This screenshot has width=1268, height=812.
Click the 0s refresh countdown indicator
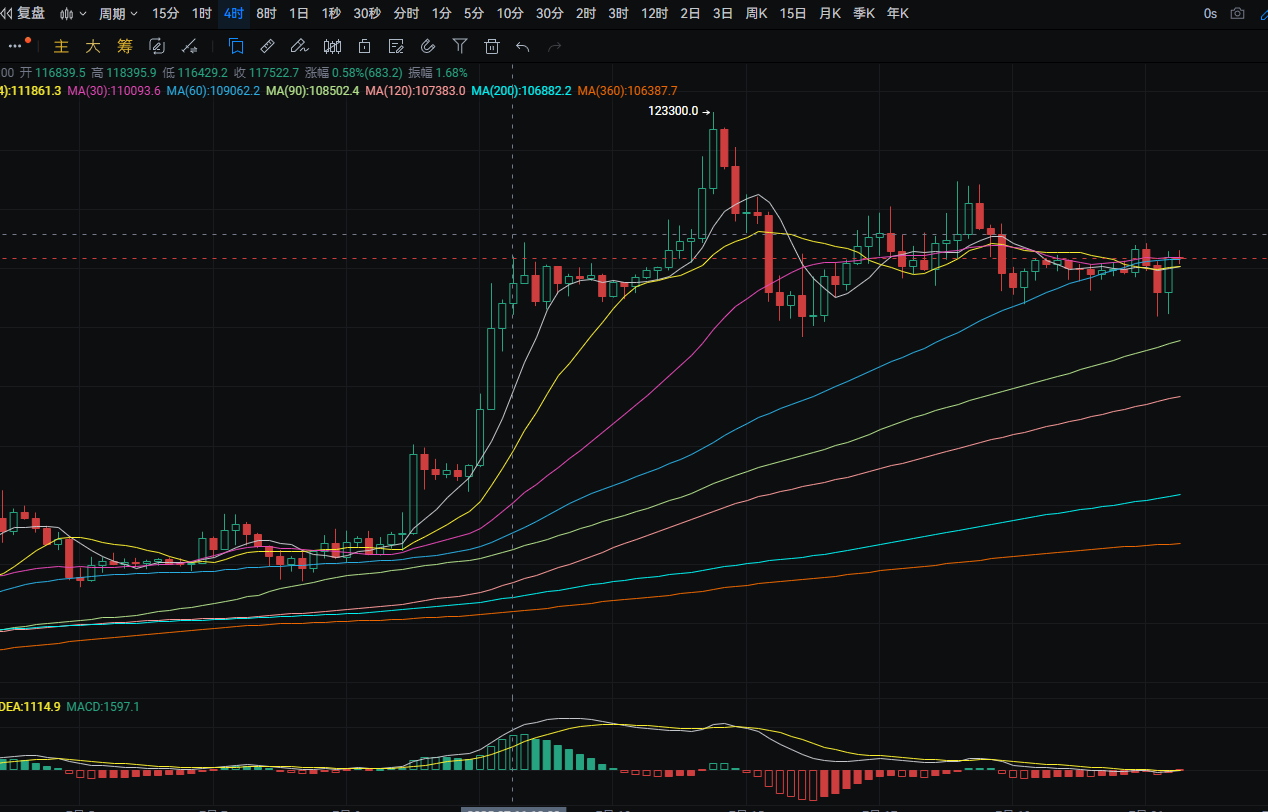(1210, 14)
